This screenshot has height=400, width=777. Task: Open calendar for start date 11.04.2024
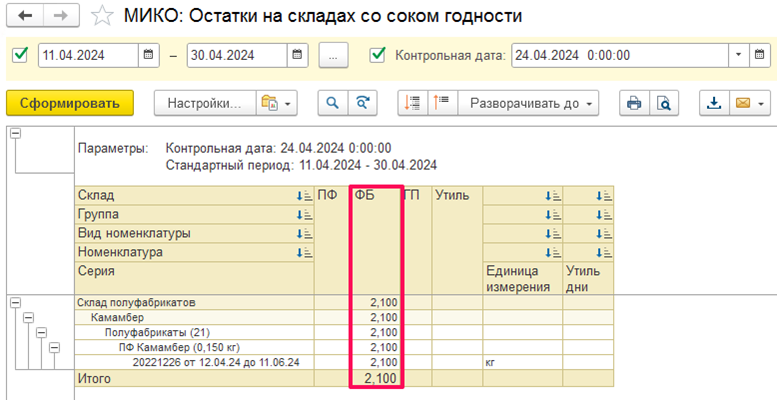click(148, 55)
